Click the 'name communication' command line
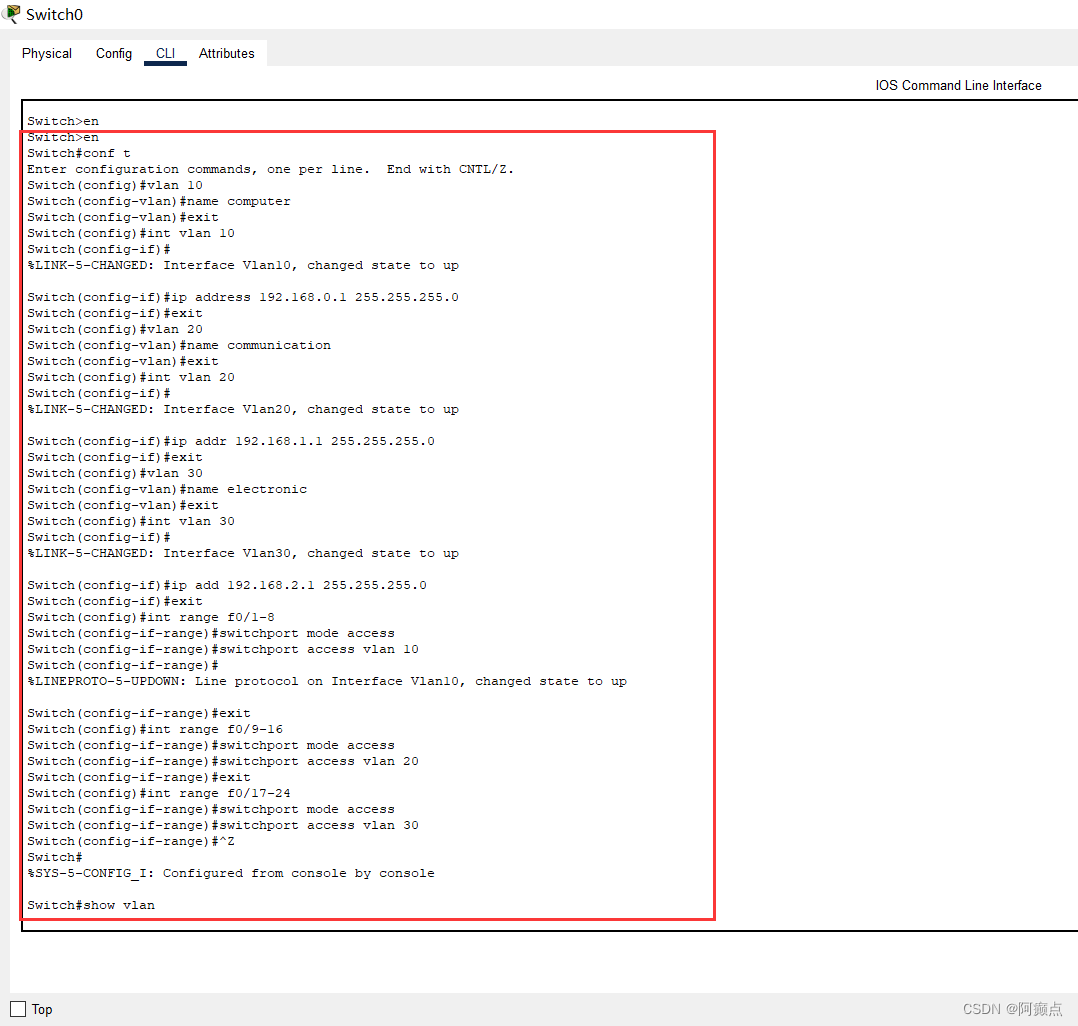Screen dimensions: 1078x1026 click(179, 345)
